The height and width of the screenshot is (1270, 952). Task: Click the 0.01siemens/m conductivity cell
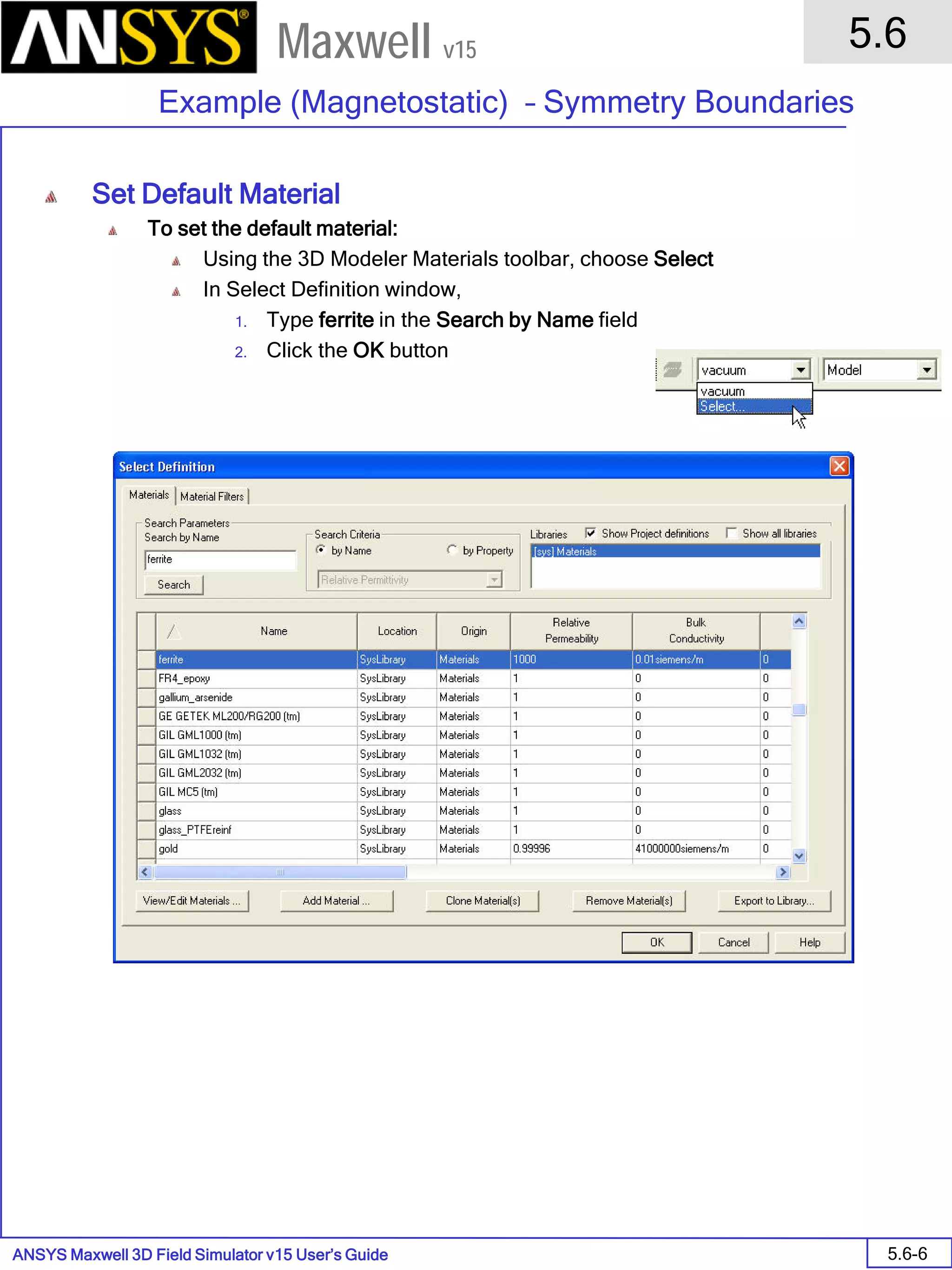[697, 660]
